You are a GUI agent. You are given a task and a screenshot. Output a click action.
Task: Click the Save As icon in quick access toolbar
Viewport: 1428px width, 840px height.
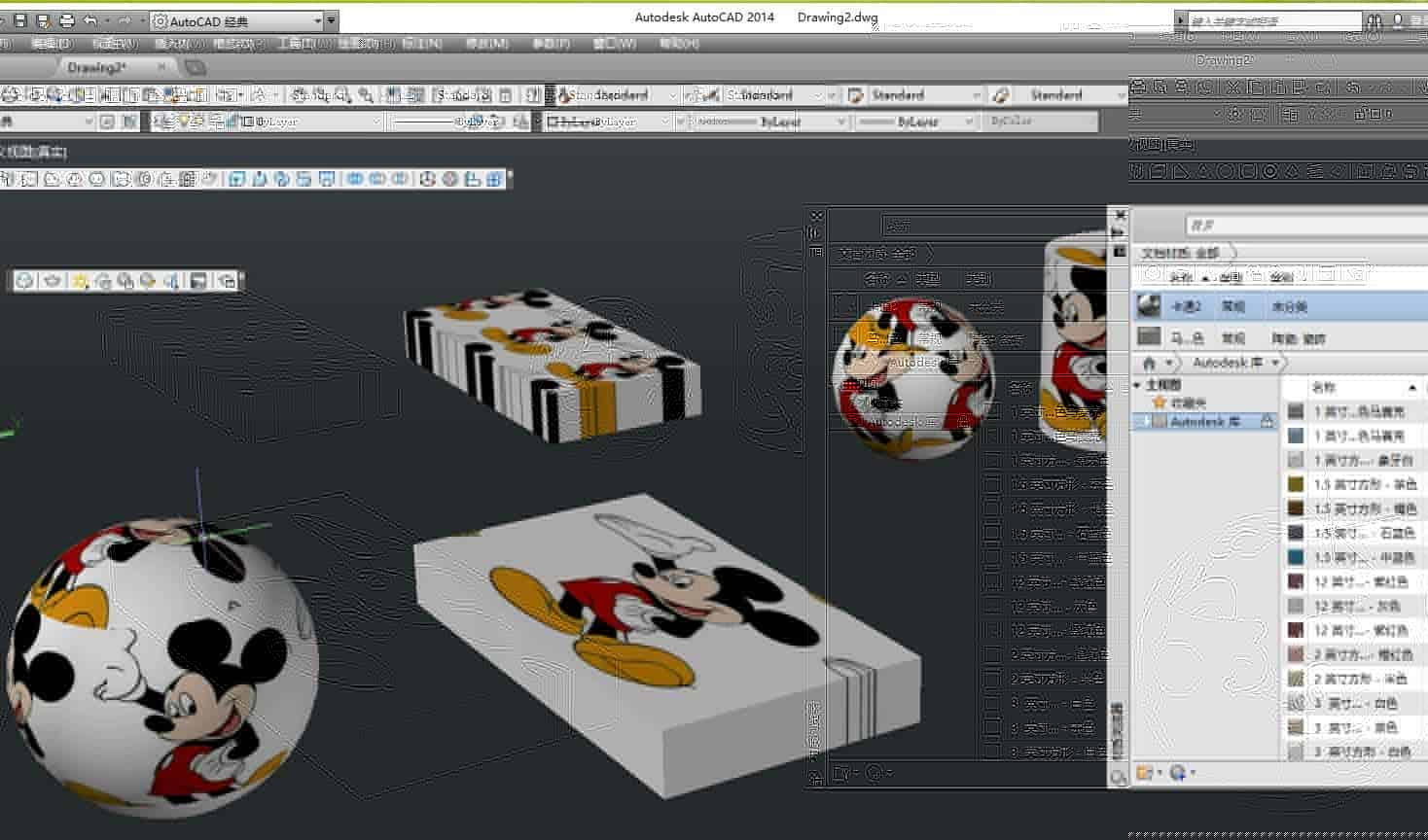(43, 20)
